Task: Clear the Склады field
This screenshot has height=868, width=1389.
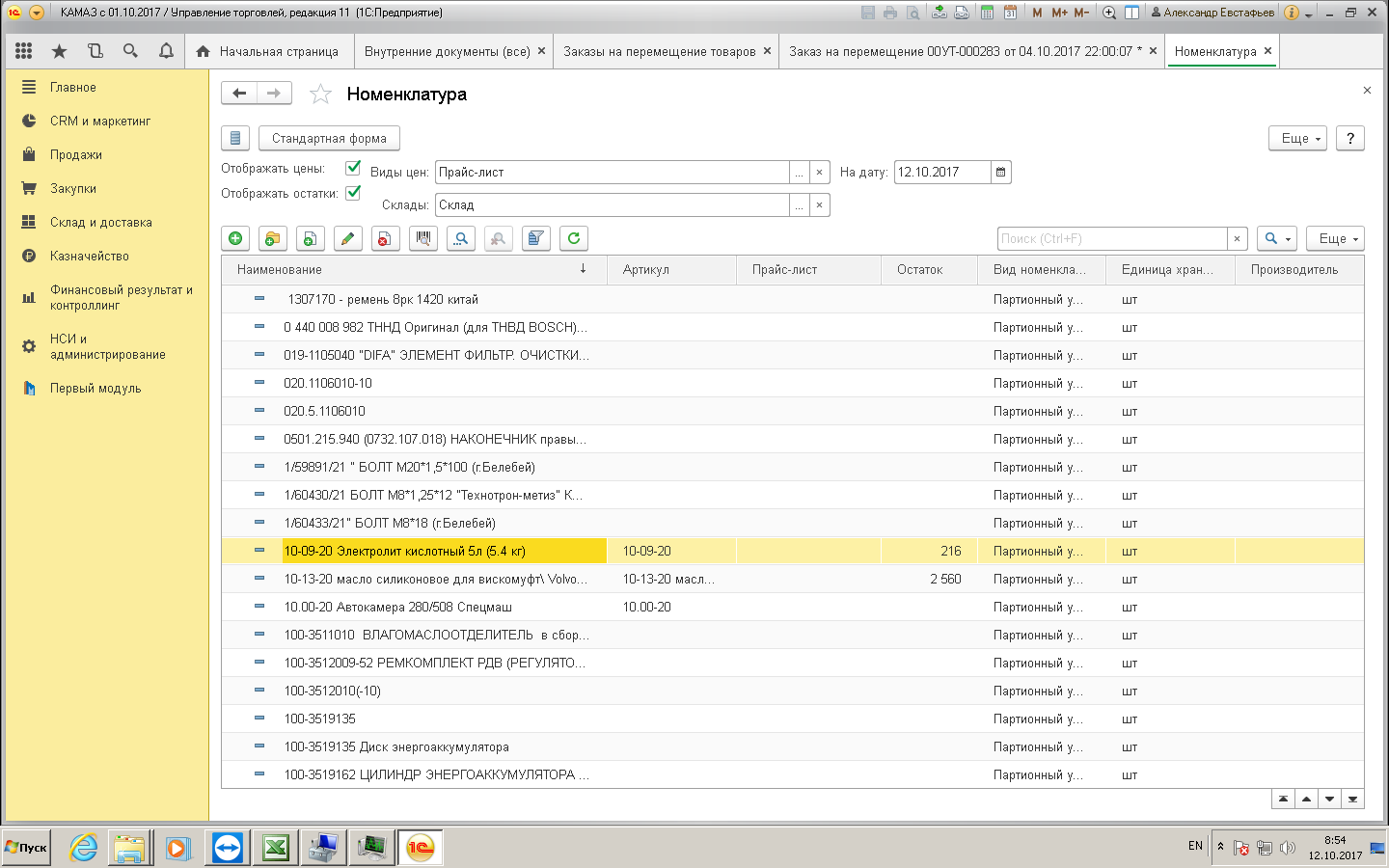Action: (x=819, y=205)
